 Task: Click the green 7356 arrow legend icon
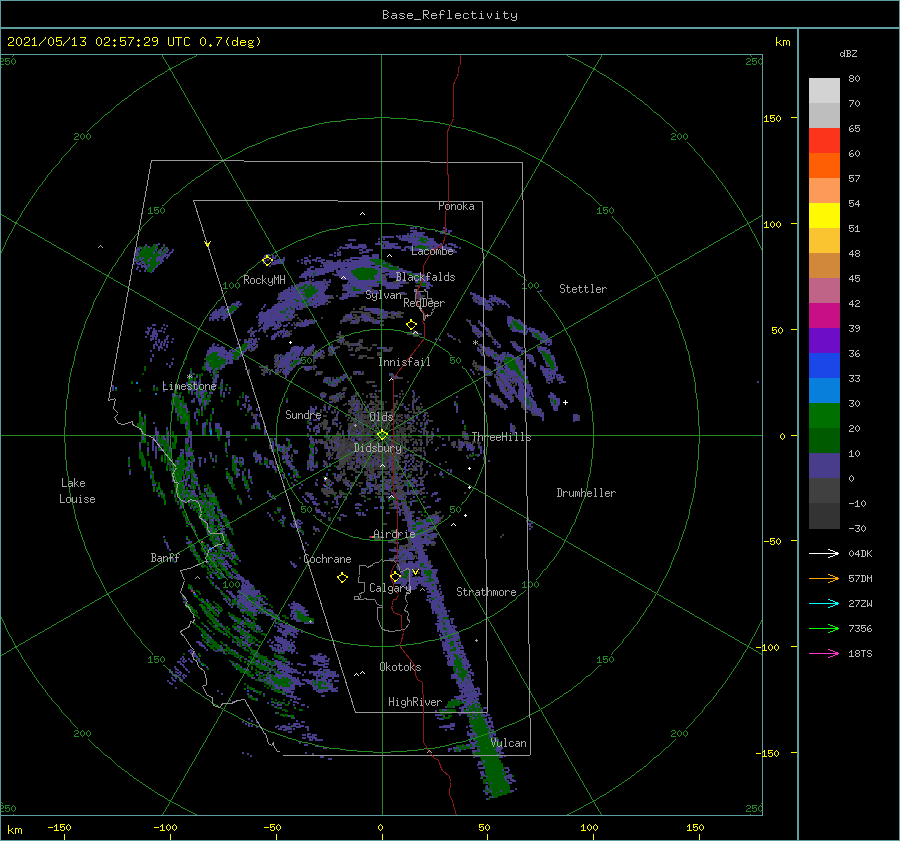(x=824, y=629)
